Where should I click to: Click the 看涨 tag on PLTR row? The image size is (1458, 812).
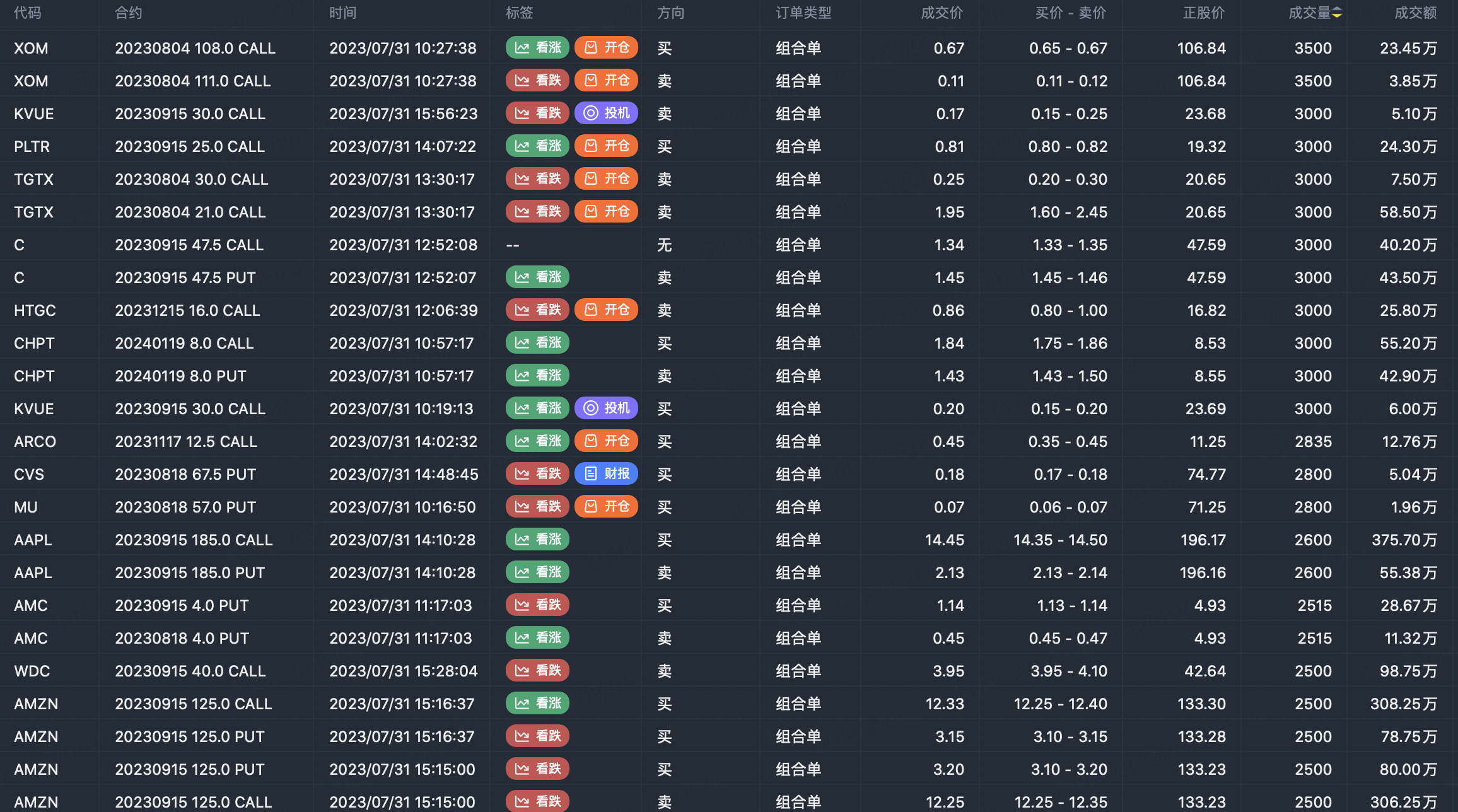coord(537,146)
